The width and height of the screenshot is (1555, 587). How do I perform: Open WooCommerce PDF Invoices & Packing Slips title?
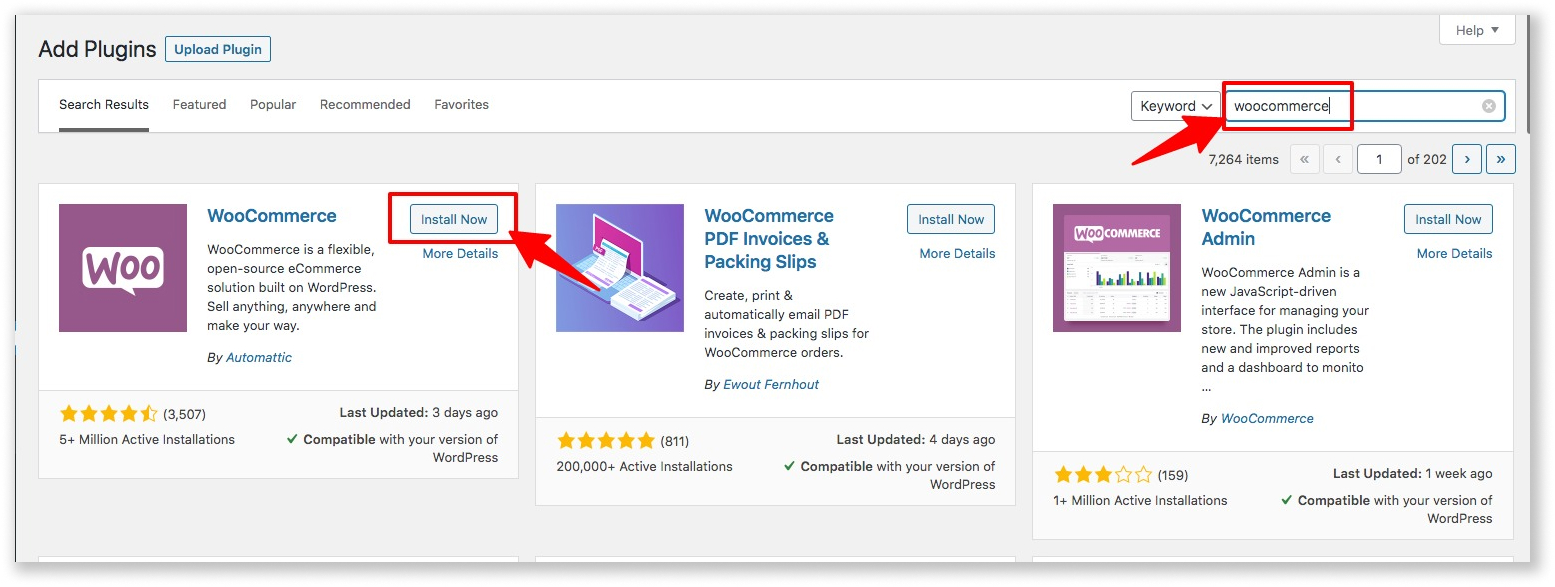click(769, 239)
